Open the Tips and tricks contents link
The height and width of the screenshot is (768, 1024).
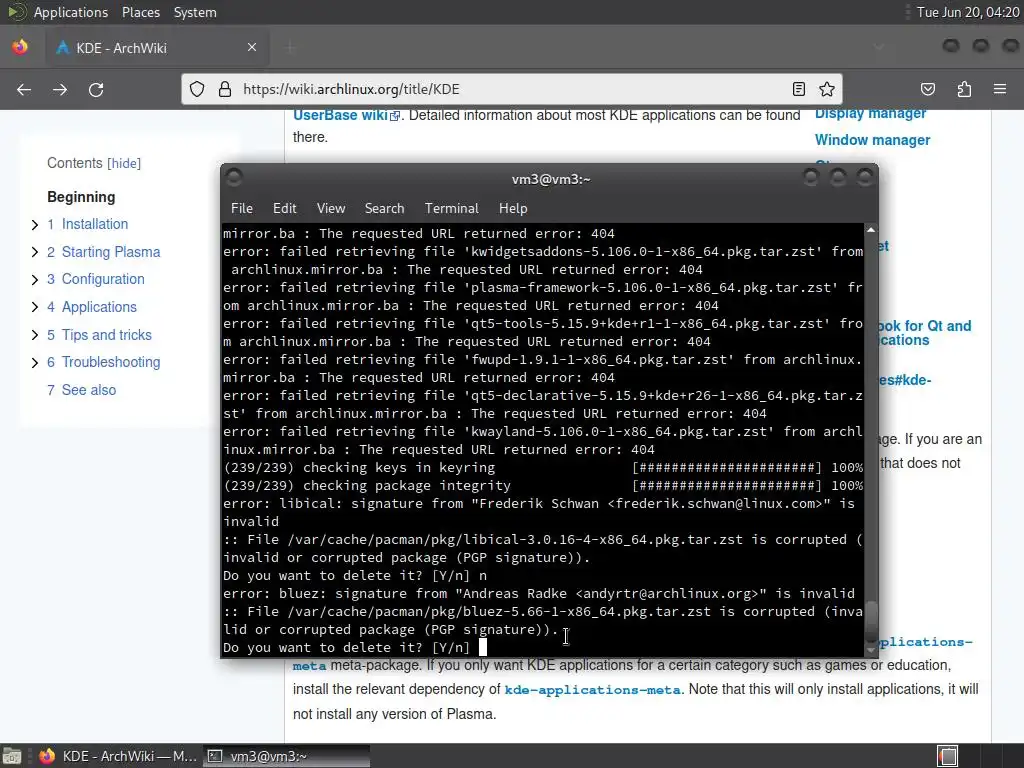point(99,335)
